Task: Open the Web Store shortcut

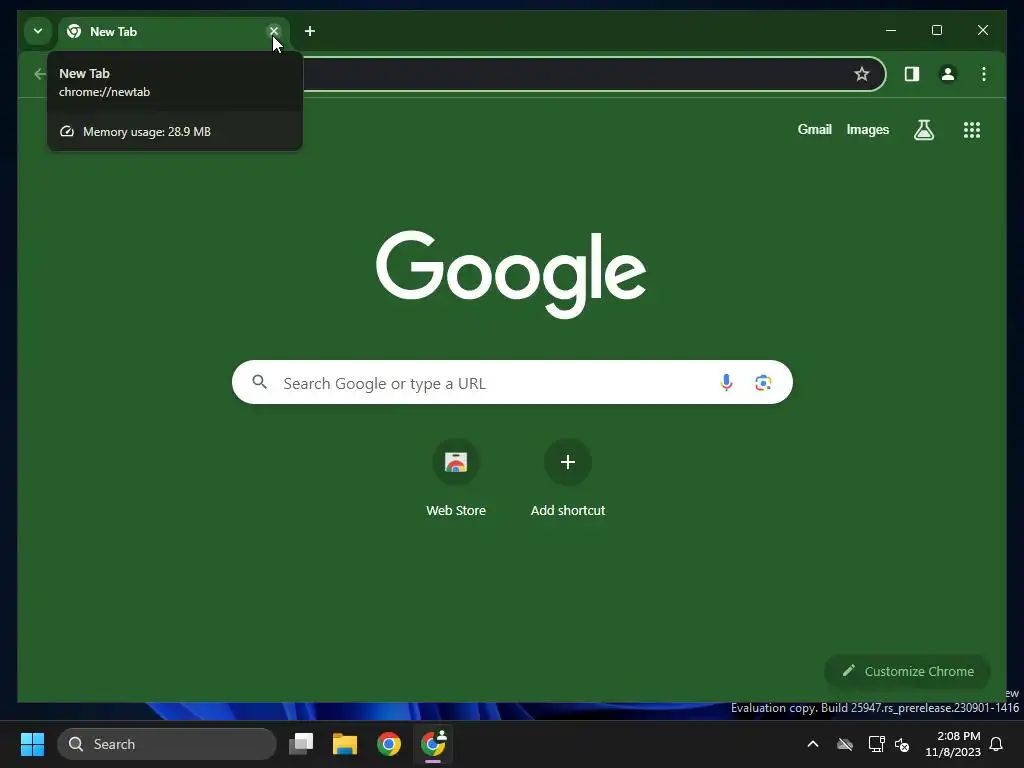Action: tap(456, 477)
